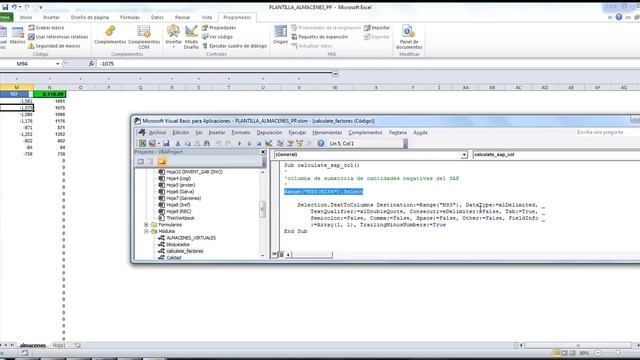Switch to the Inicio ribbon tab

coord(26,17)
